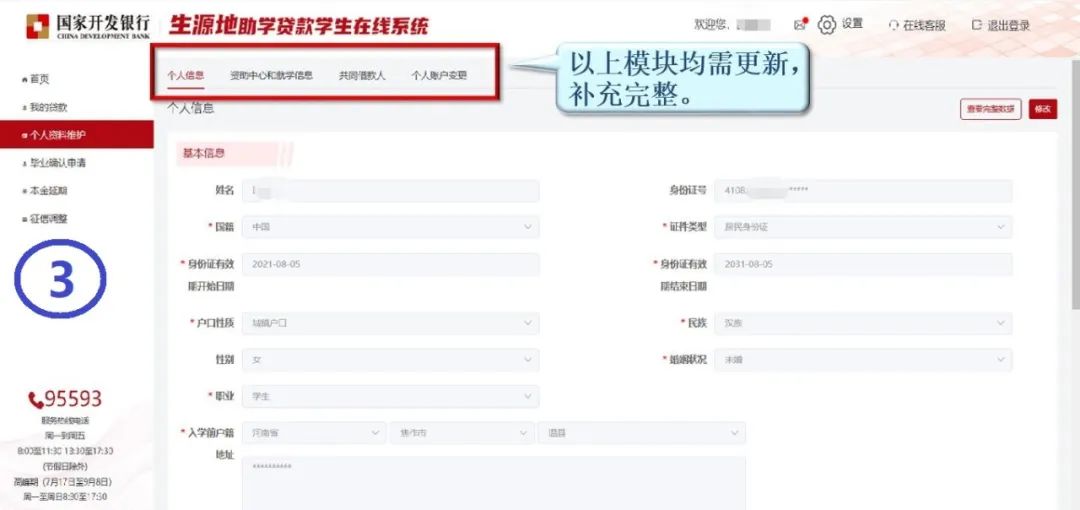Click the China Development Bank logo
The height and width of the screenshot is (510, 1080).
[x=88, y=26]
